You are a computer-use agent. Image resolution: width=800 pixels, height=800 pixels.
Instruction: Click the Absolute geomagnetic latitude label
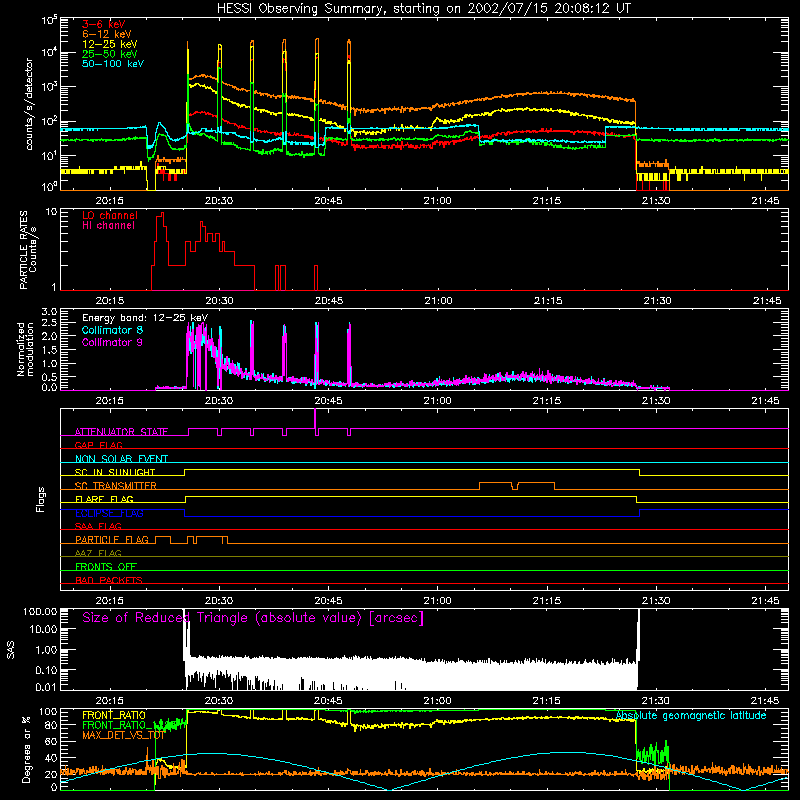tap(691, 715)
